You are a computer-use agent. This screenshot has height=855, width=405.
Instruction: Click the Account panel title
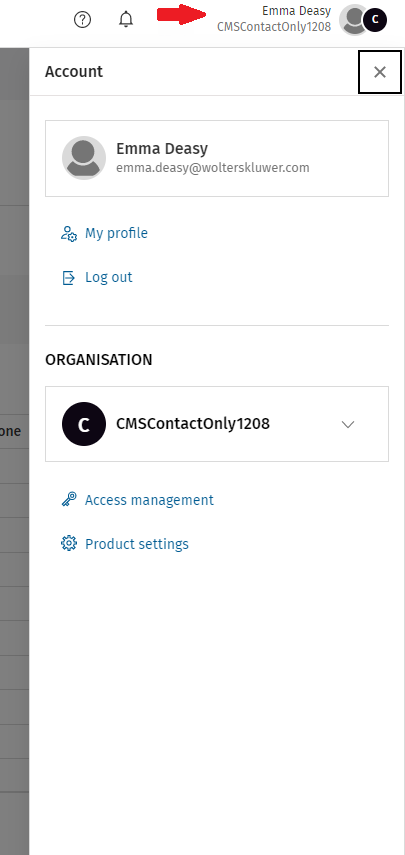point(74,71)
